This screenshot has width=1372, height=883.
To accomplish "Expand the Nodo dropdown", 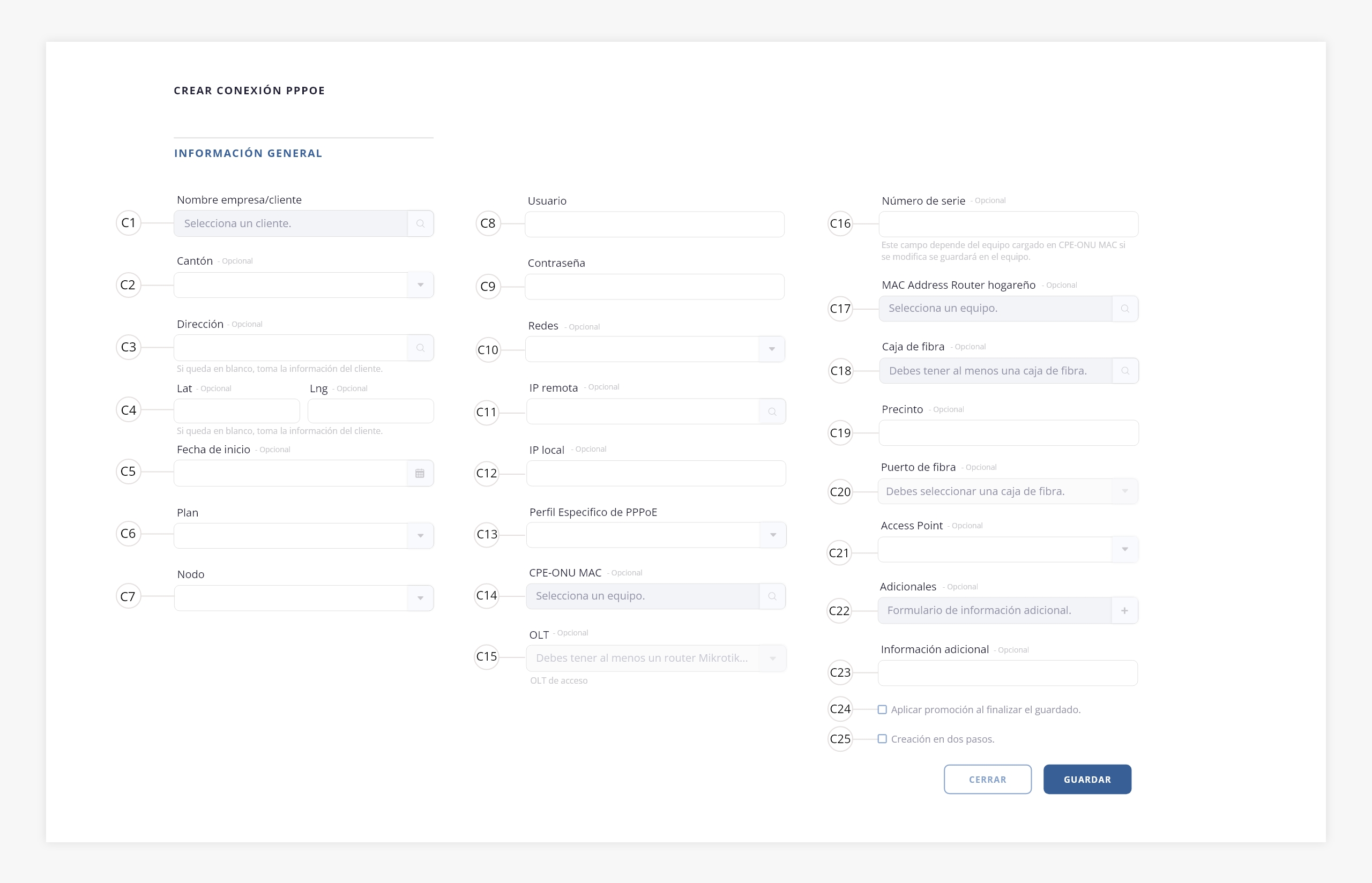I will click(x=304, y=598).
